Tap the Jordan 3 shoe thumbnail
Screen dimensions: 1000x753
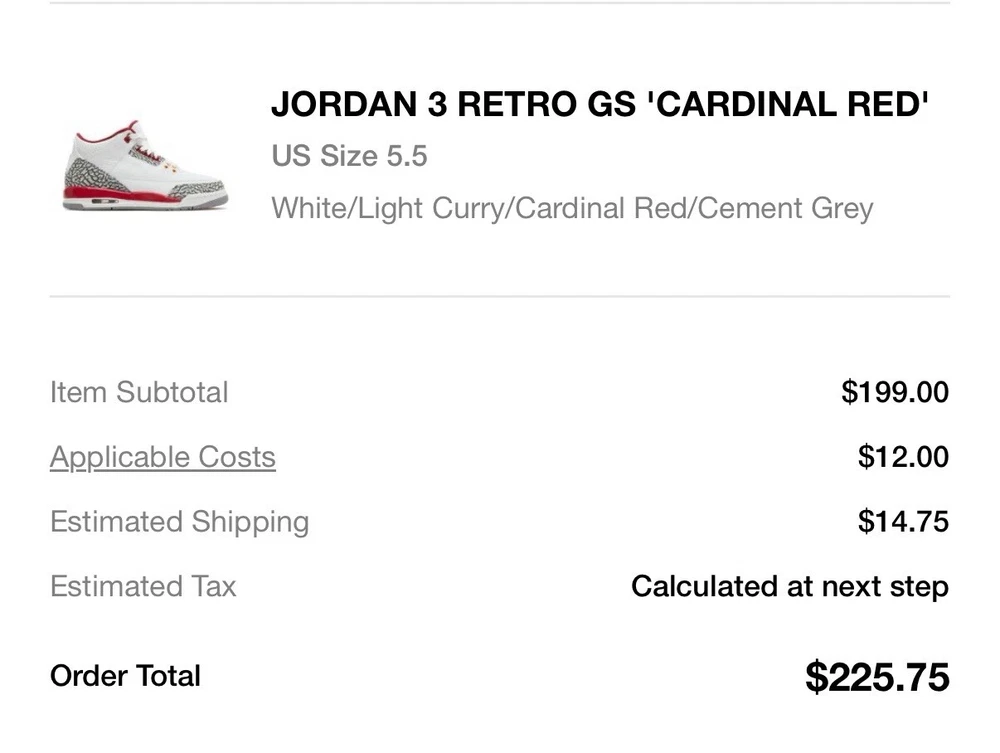146,166
